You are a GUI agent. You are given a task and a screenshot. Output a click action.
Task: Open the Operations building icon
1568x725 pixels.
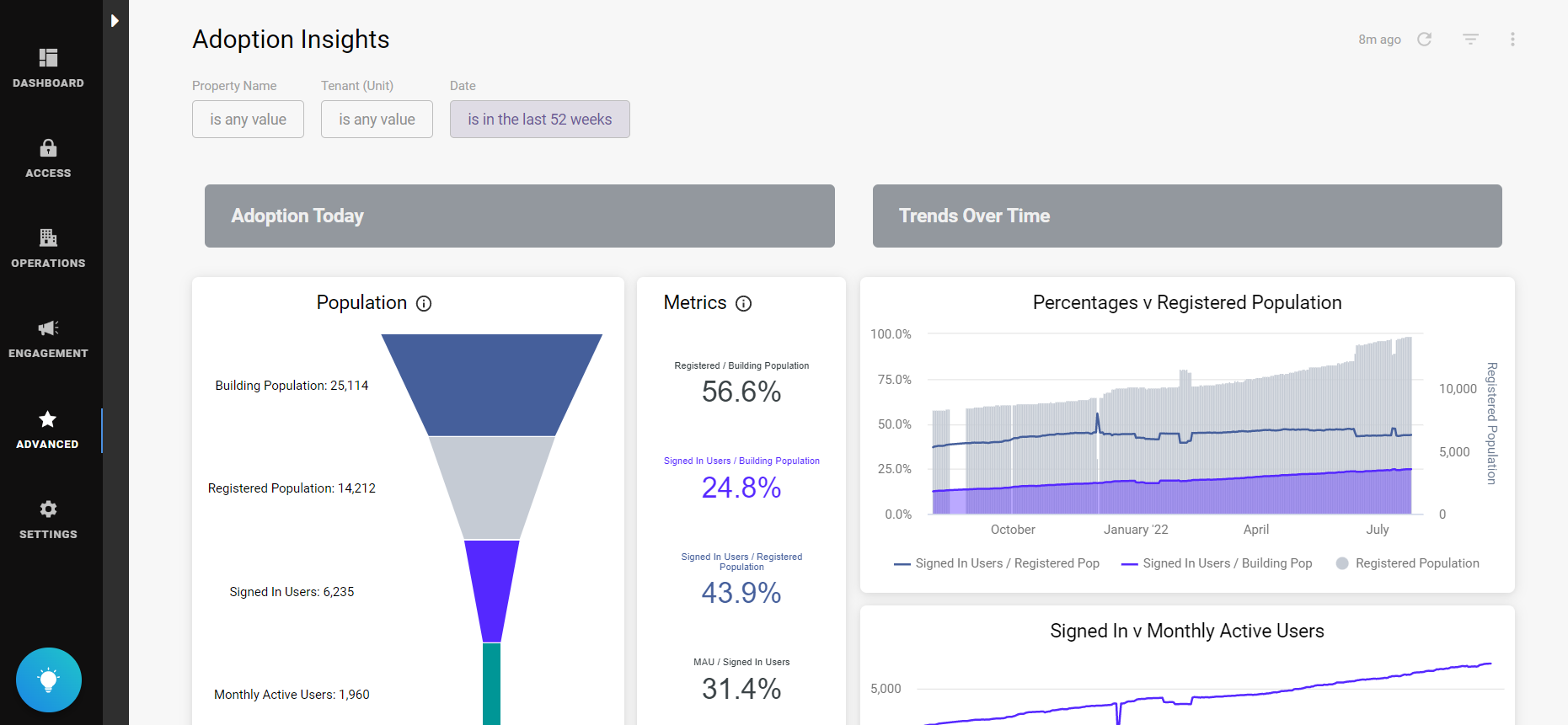pos(48,237)
